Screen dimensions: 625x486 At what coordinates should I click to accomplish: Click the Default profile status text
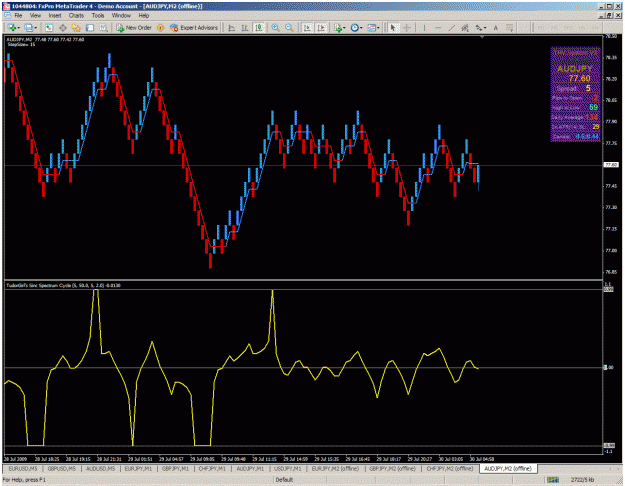click(x=284, y=480)
